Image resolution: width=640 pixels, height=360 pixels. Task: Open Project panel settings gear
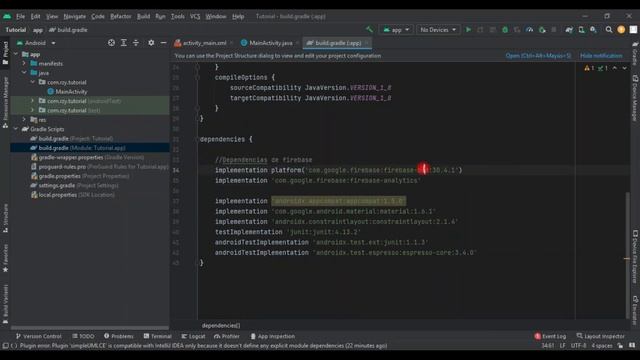151,43
